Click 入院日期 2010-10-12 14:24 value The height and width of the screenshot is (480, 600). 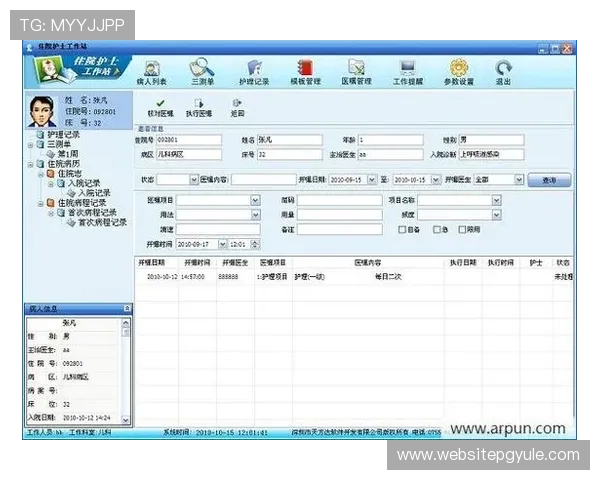(x=86, y=418)
